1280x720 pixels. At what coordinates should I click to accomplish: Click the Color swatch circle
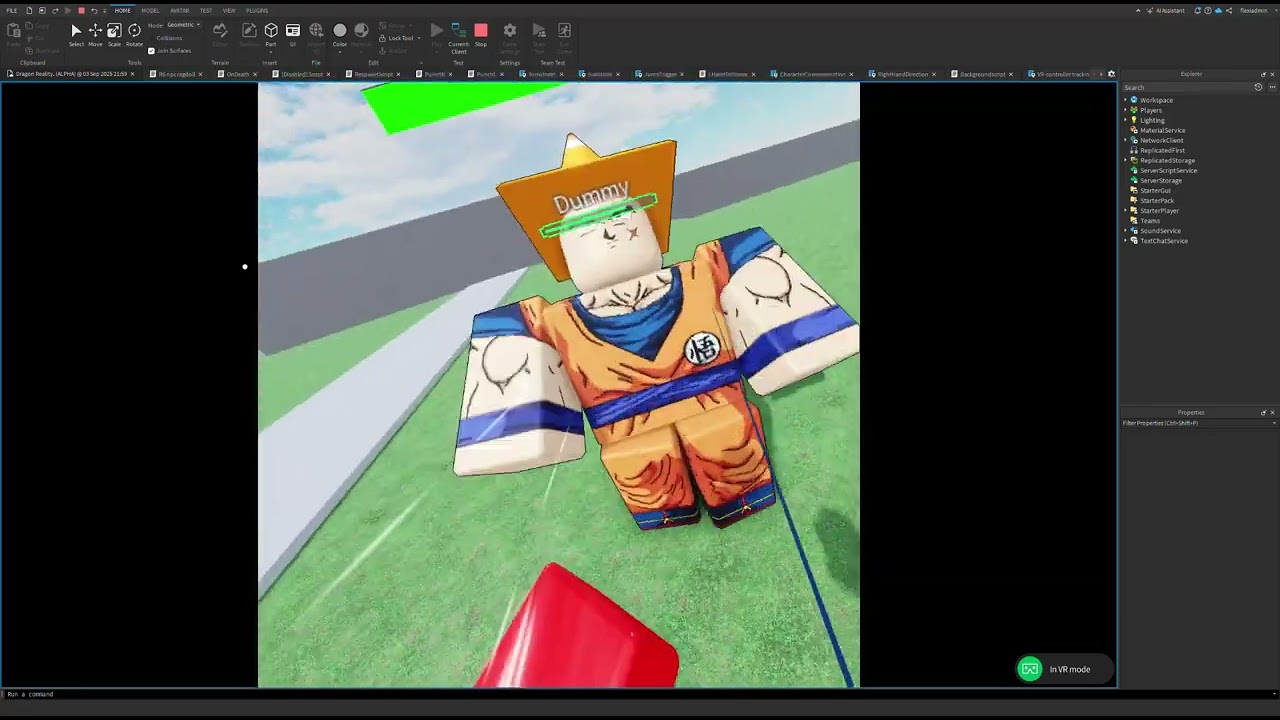click(x=340, y=31)
